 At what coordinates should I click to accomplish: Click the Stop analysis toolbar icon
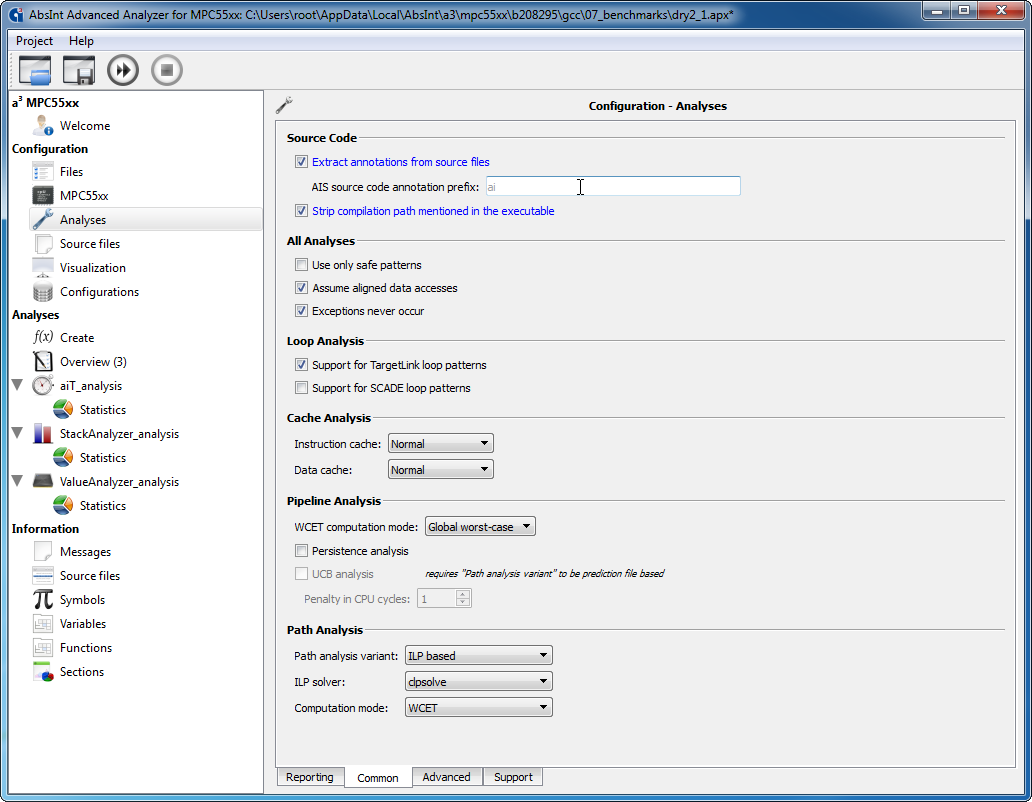[167, 70]
